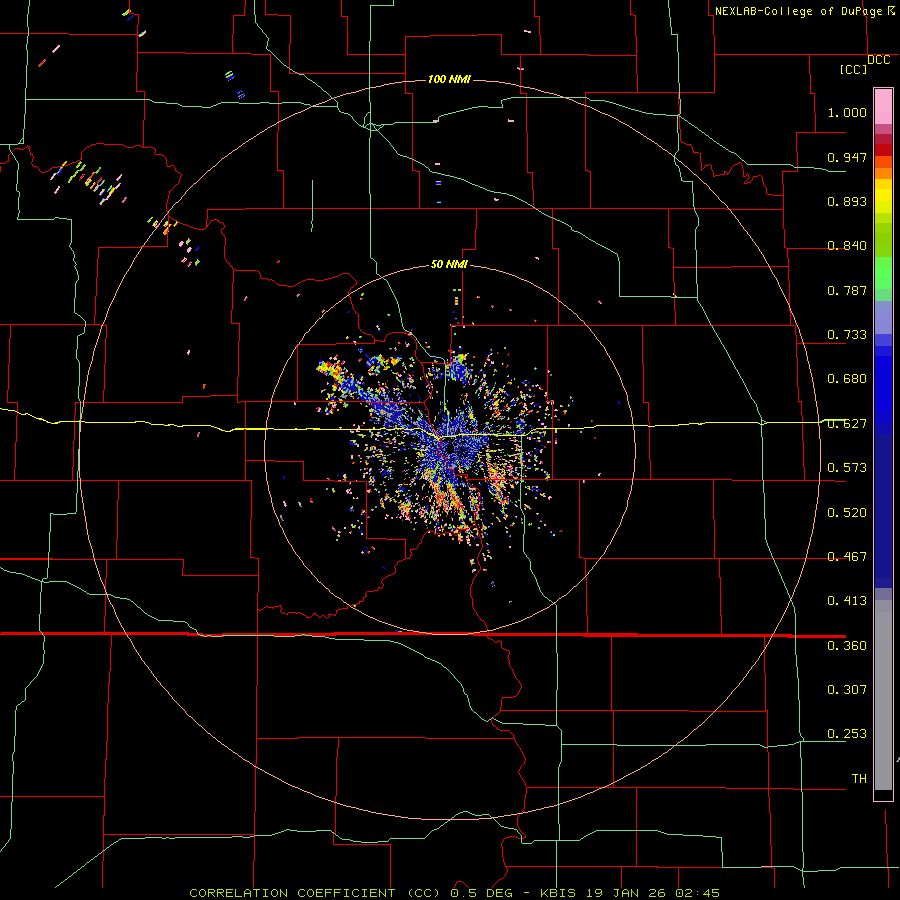The image size is (900, 900).
Task: Select the 0.413 legend value
Action: pyautogui.click(x=847, y=600)
